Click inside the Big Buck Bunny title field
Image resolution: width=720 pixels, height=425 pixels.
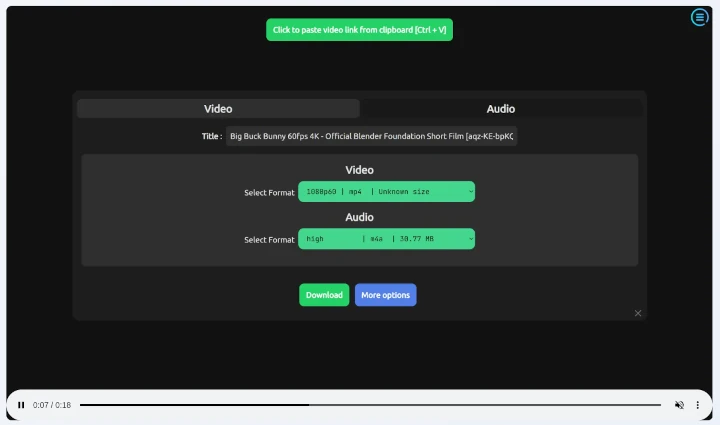(371, 136)
